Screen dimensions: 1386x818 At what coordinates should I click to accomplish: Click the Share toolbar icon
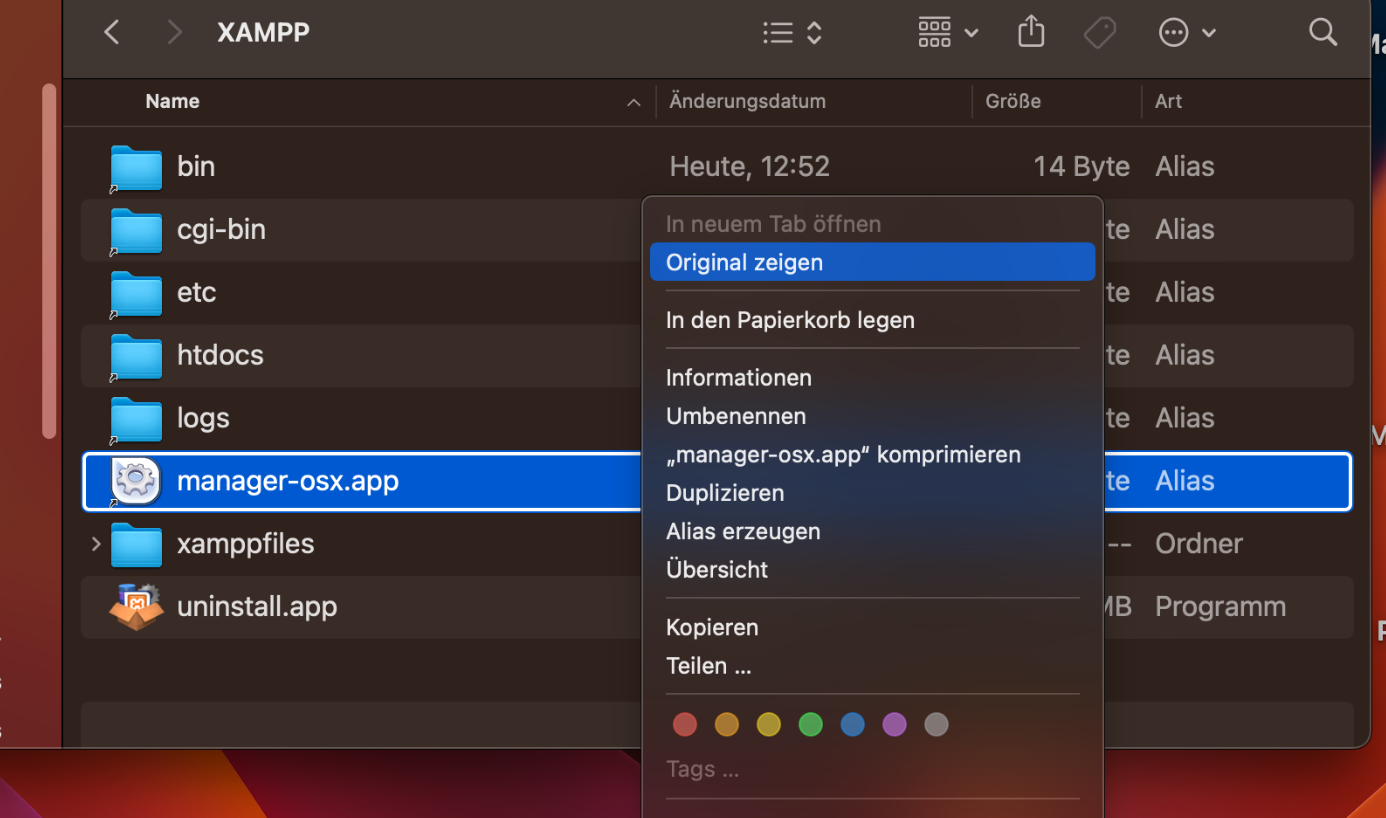pos(1031,32)
